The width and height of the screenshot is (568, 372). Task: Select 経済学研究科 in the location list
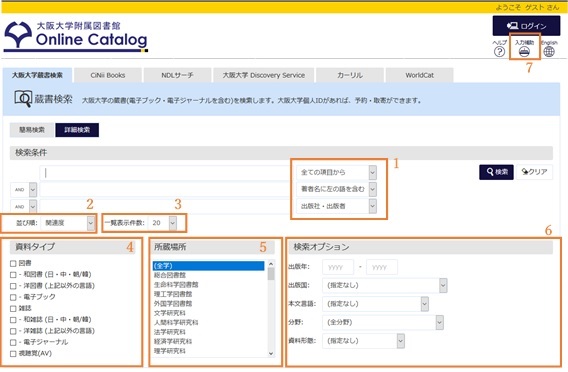point(208,341)
